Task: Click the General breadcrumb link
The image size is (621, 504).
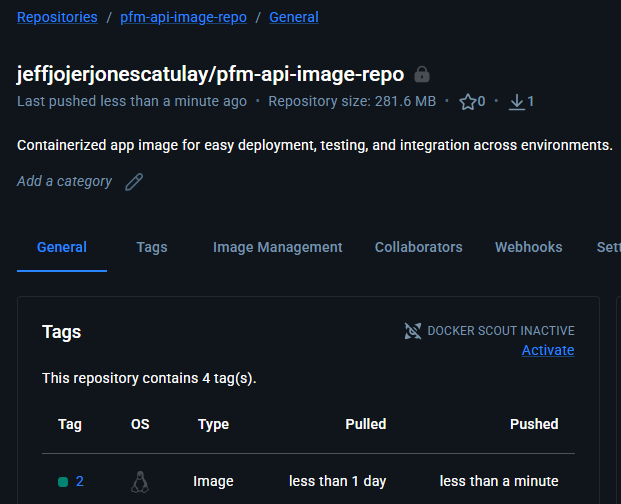Action: [294, 17]
